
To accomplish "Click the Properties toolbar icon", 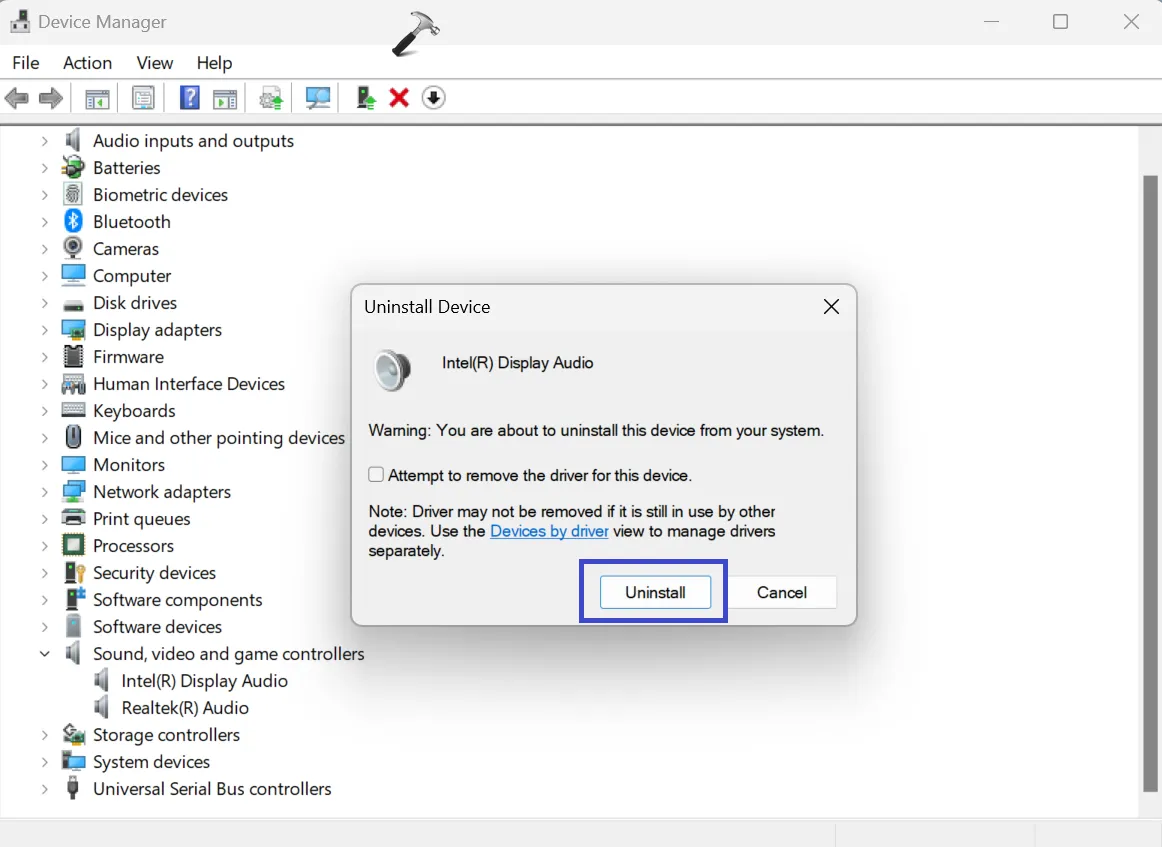I will click(x=143, y=98).
